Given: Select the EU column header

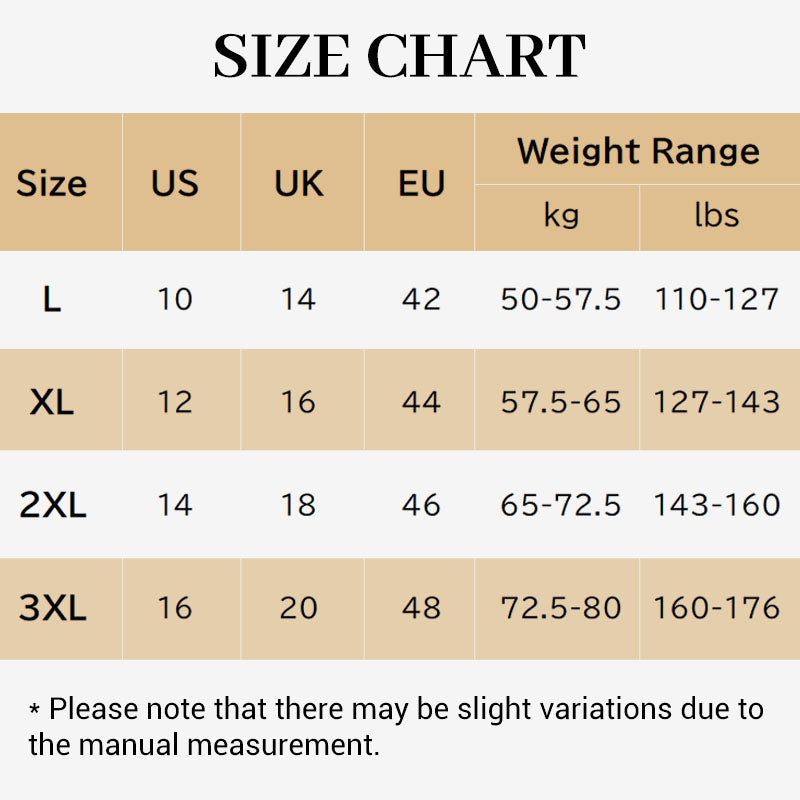Looking at the screenshot, I should tap(421, 183).
